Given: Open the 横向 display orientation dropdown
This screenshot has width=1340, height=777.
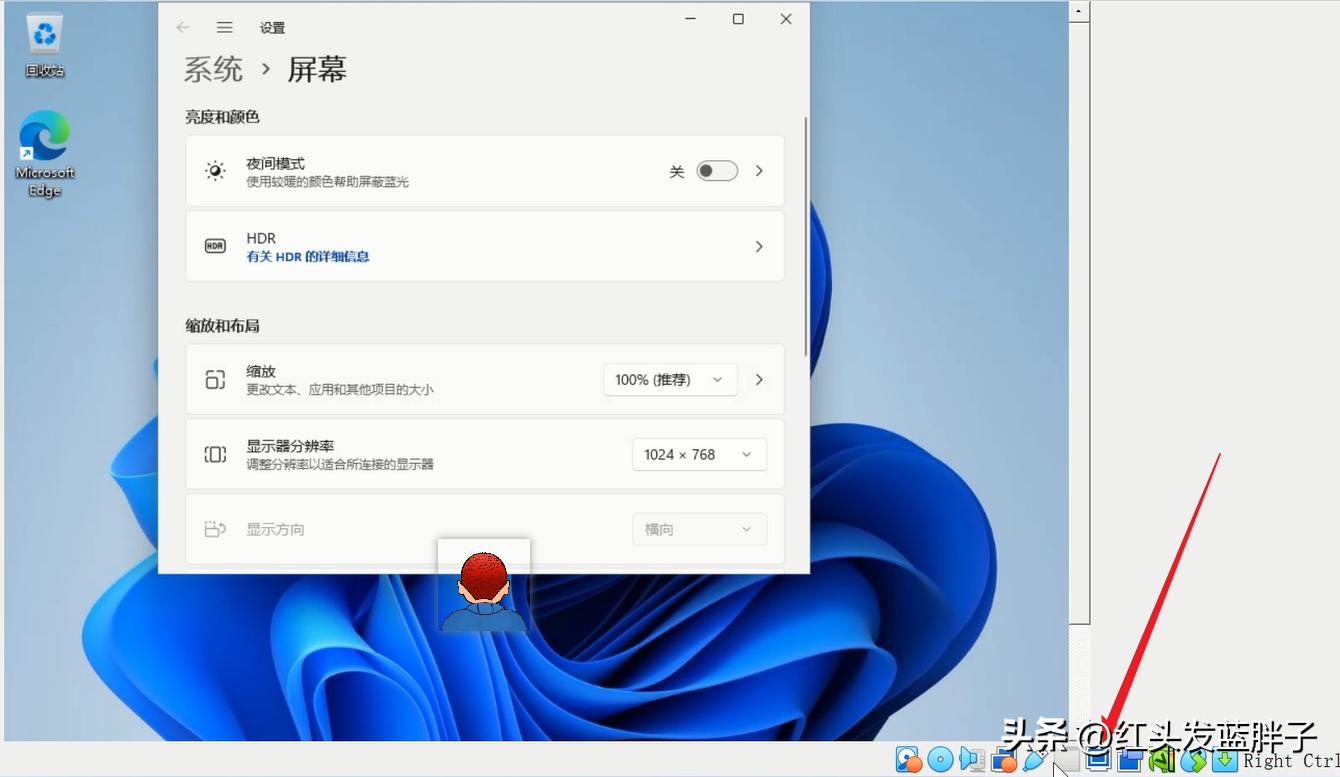Looking at the screenshot, I should point(699,529).
